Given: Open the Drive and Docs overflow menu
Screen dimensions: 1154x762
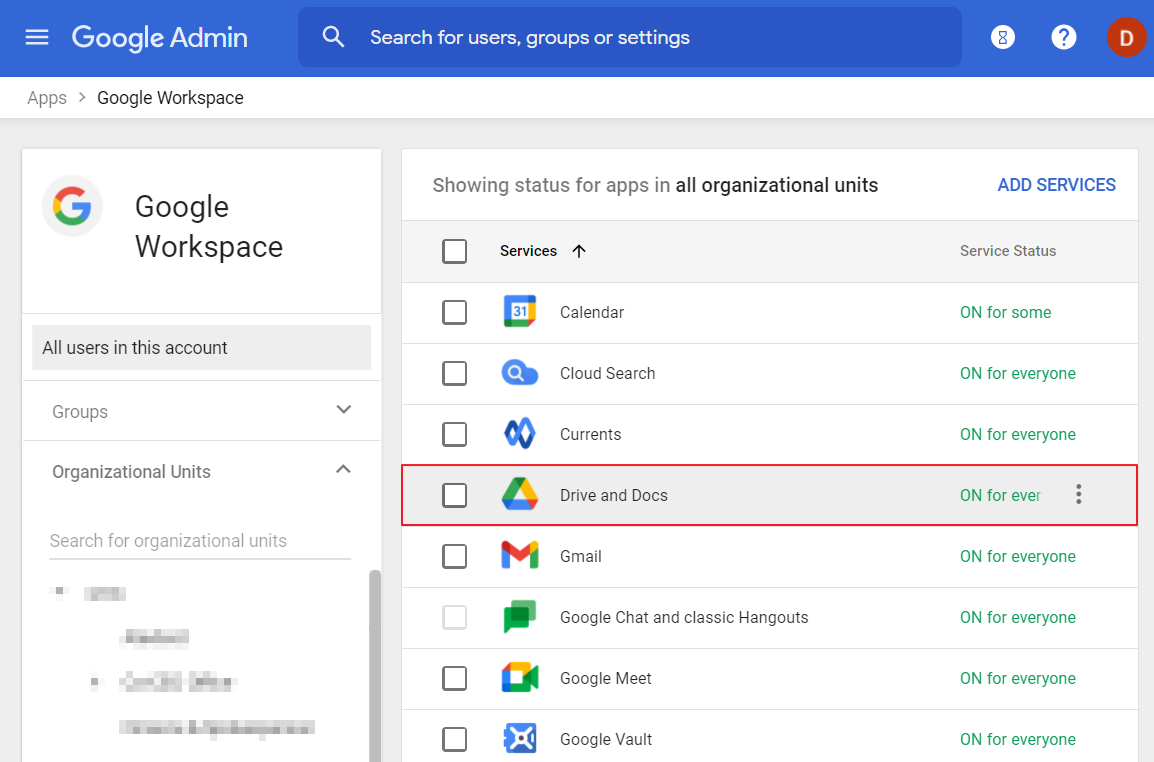Looking at the screenshot, I should coord(1078,493).
